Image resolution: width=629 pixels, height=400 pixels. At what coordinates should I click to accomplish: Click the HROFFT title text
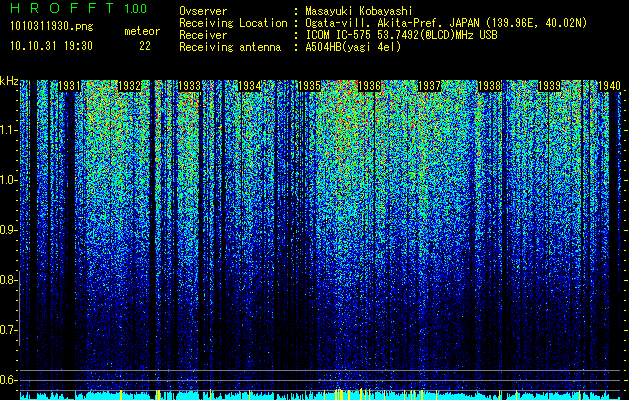(62, 8)
